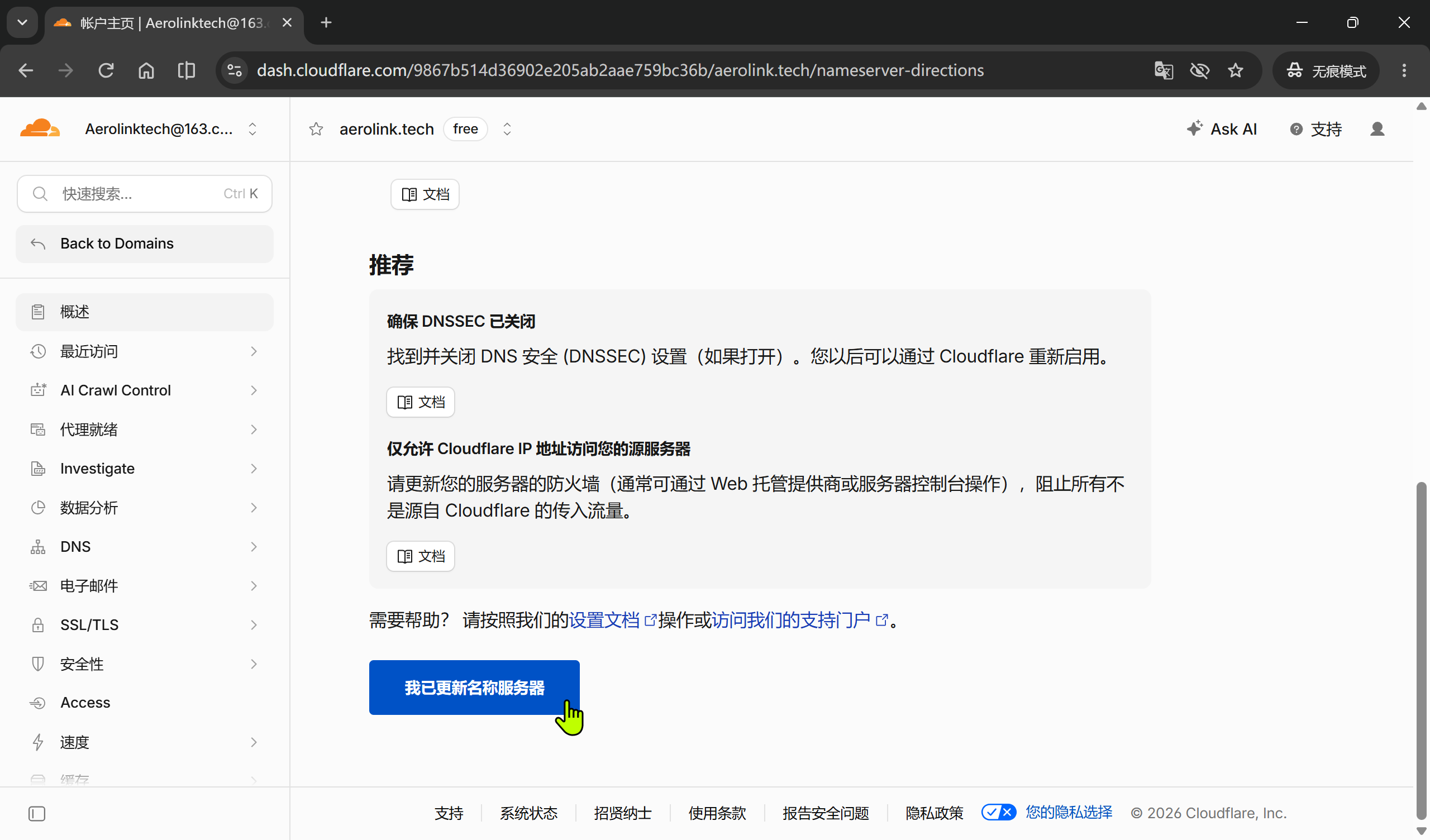Expand 速度 chevron
1430x840 pixels.
(254, 742)
